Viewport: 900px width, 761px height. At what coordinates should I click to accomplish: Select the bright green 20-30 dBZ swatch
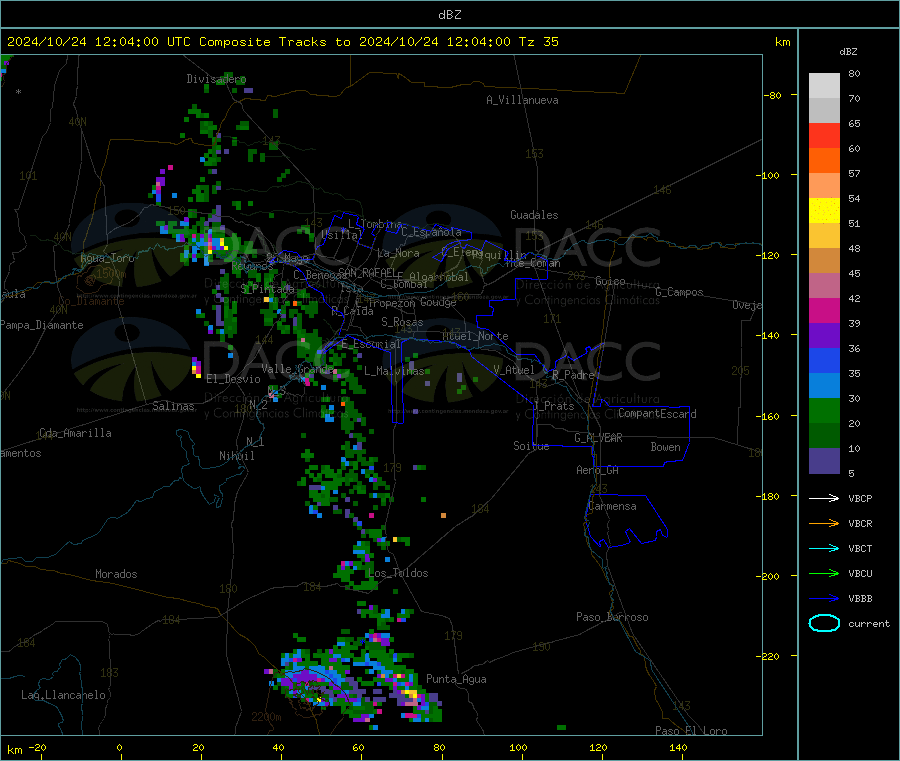(824, 411)
